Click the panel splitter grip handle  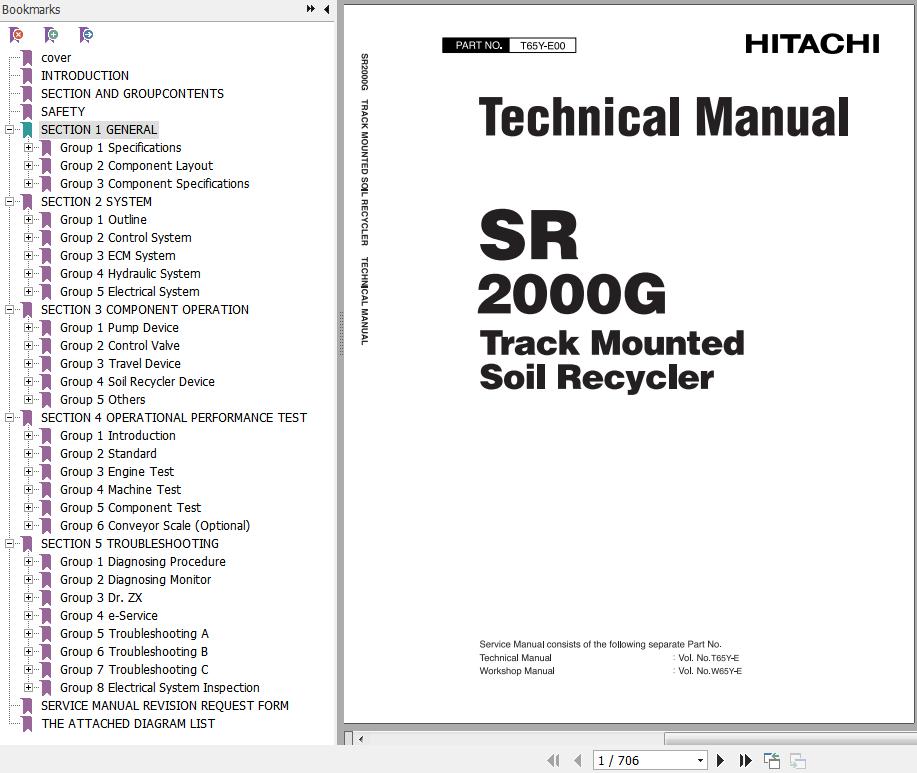341,333
